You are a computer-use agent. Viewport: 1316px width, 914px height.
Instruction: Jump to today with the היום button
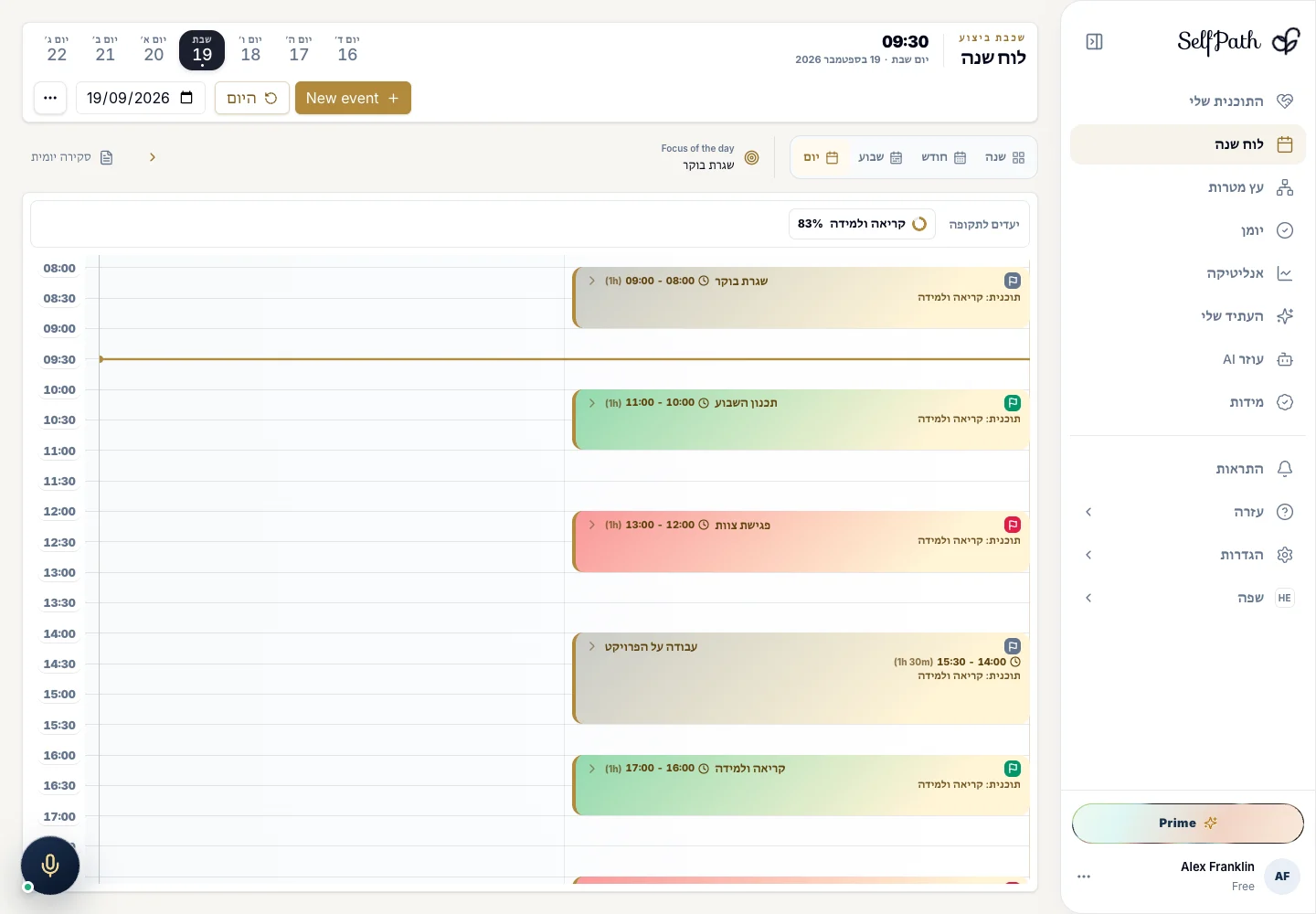[x=252, y=98]
